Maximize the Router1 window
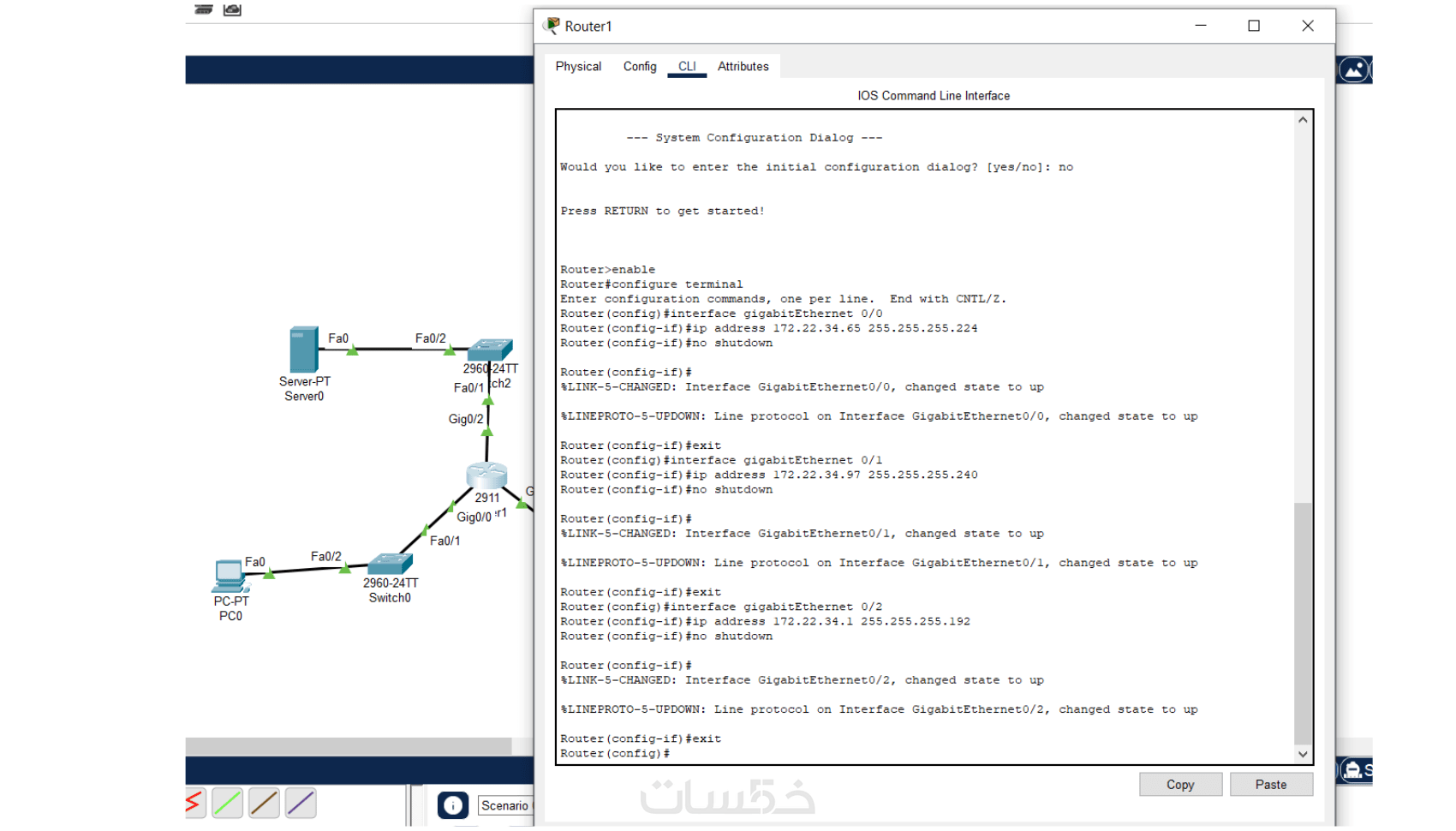 click(x=1254, y=26)
